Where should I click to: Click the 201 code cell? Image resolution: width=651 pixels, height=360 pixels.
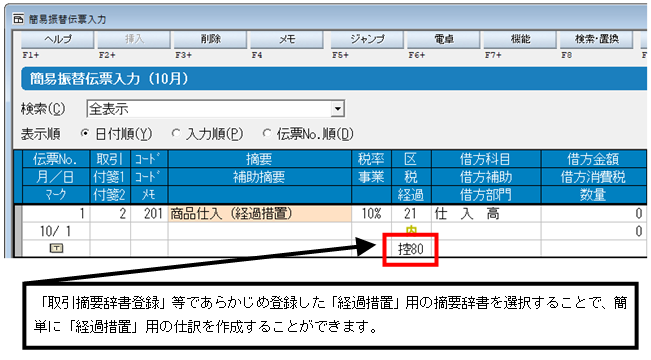(149, 214)
